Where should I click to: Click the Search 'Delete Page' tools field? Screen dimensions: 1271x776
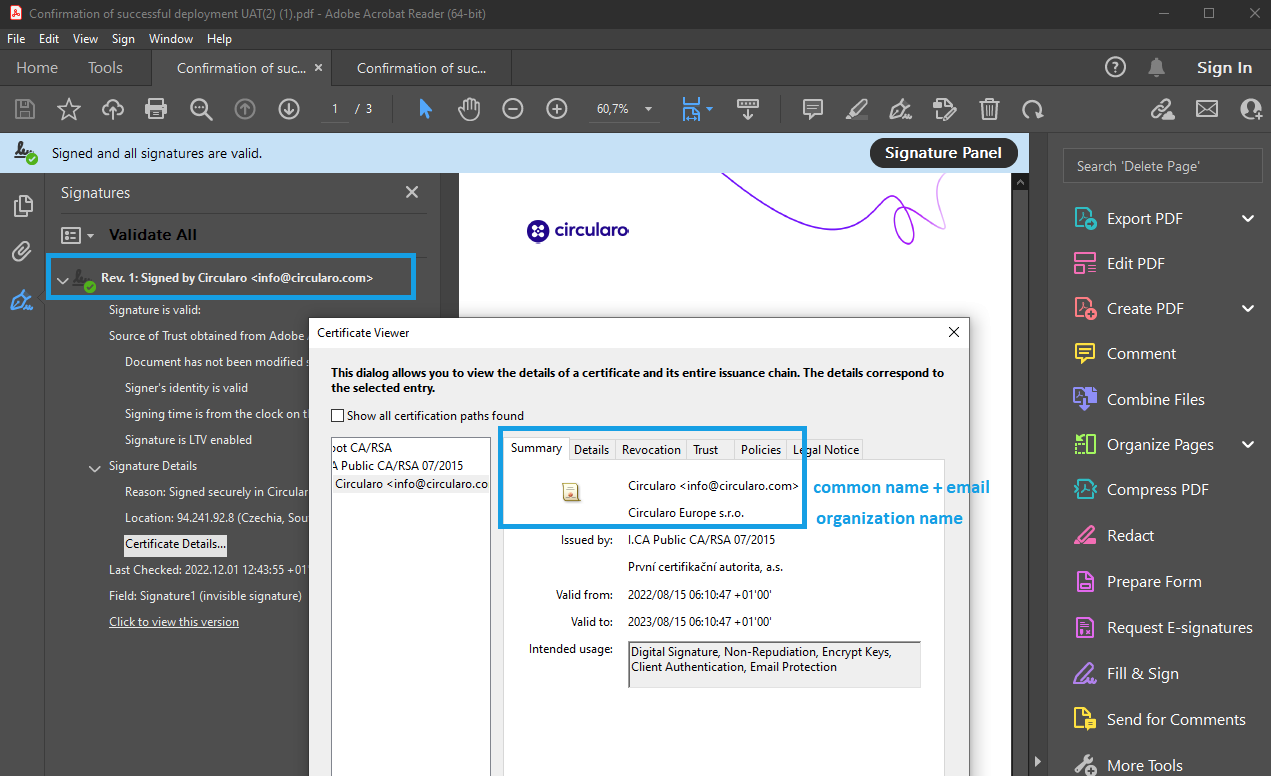pos(1162,166)
